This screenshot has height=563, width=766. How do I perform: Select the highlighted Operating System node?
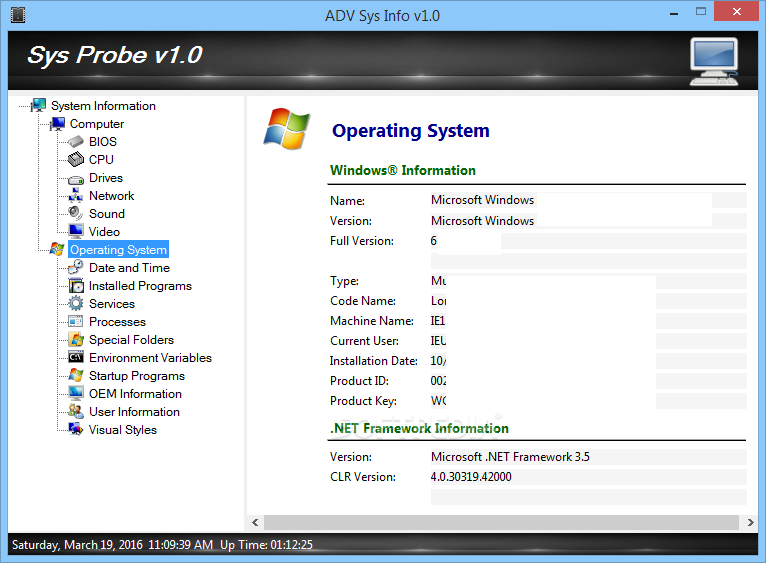point(118,249)
